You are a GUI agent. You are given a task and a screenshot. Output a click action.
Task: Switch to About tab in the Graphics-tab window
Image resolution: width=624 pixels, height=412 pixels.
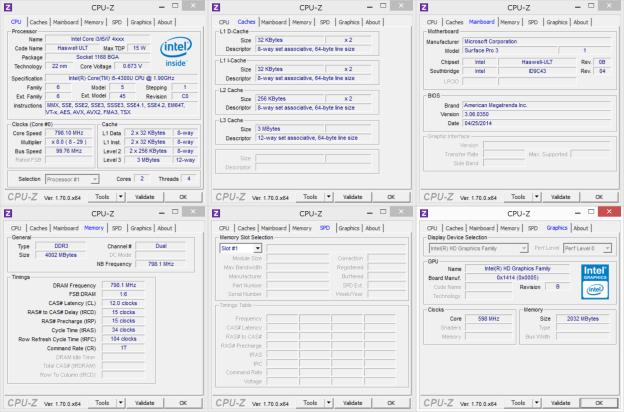(x=581, y=228)
